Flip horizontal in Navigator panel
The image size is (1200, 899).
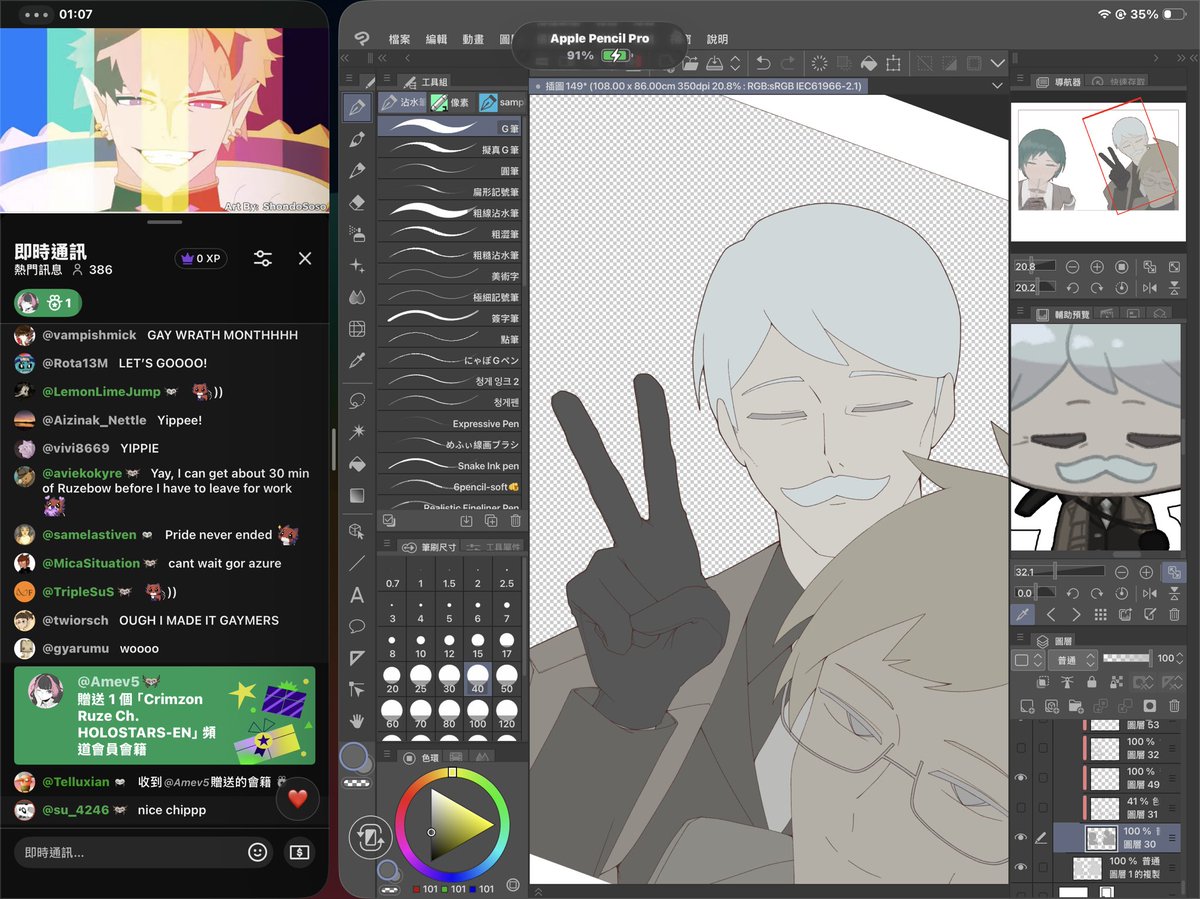pos(1149,288)
